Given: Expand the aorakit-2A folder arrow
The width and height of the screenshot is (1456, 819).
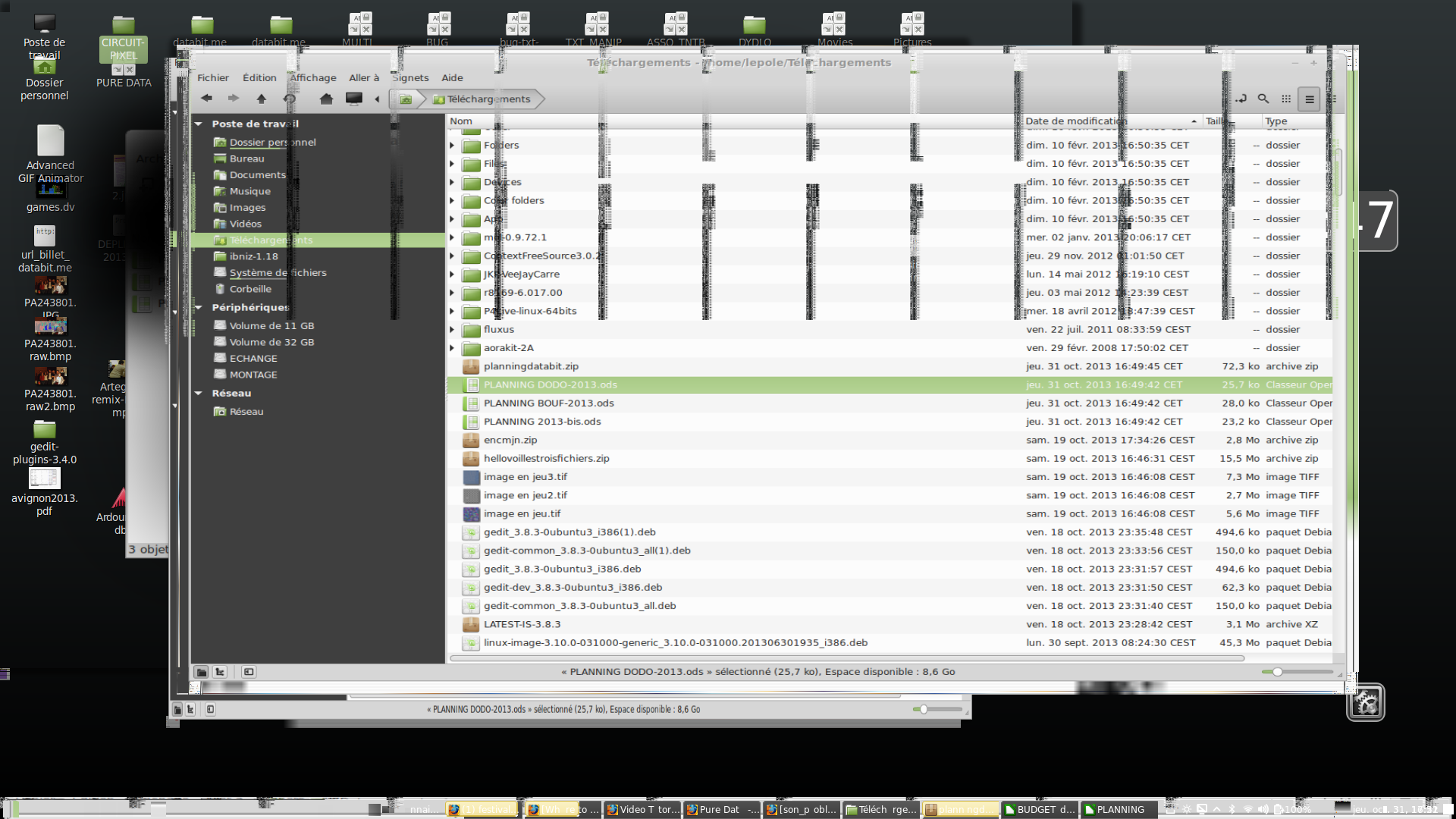Looking at the screenshot, I should coord(453,348).
